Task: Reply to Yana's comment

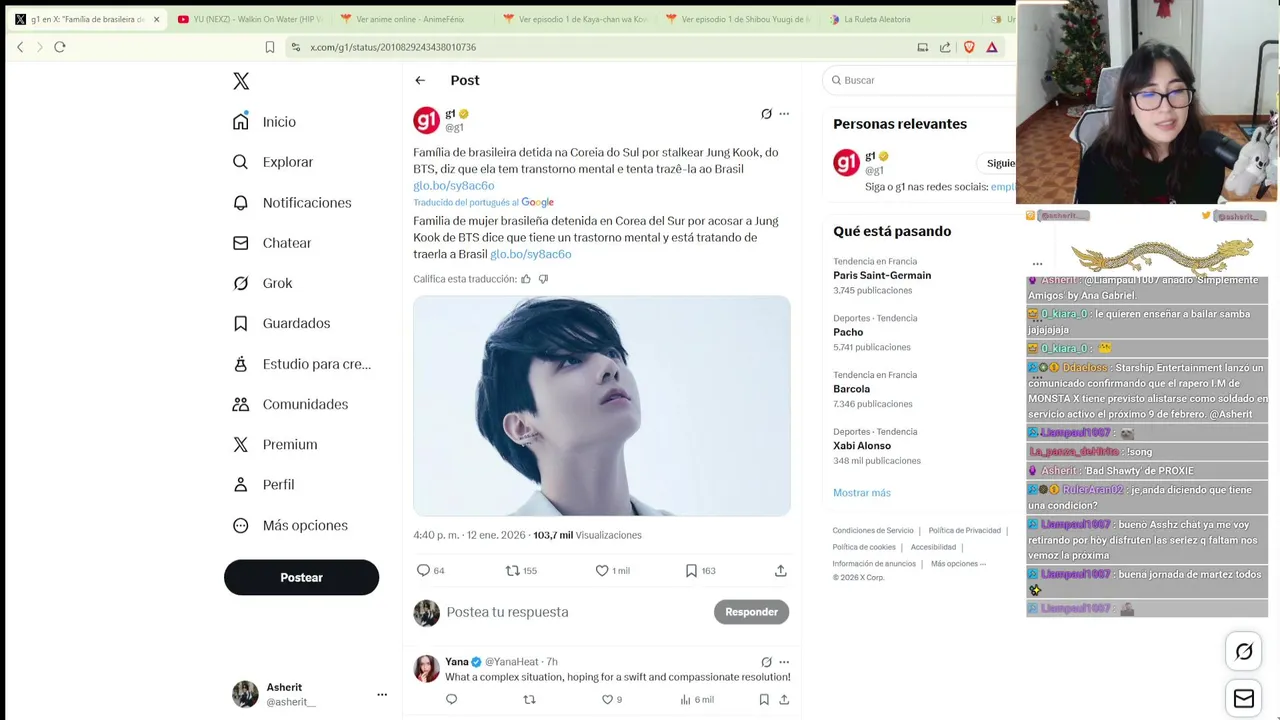Action: click(x=451, y=700)
